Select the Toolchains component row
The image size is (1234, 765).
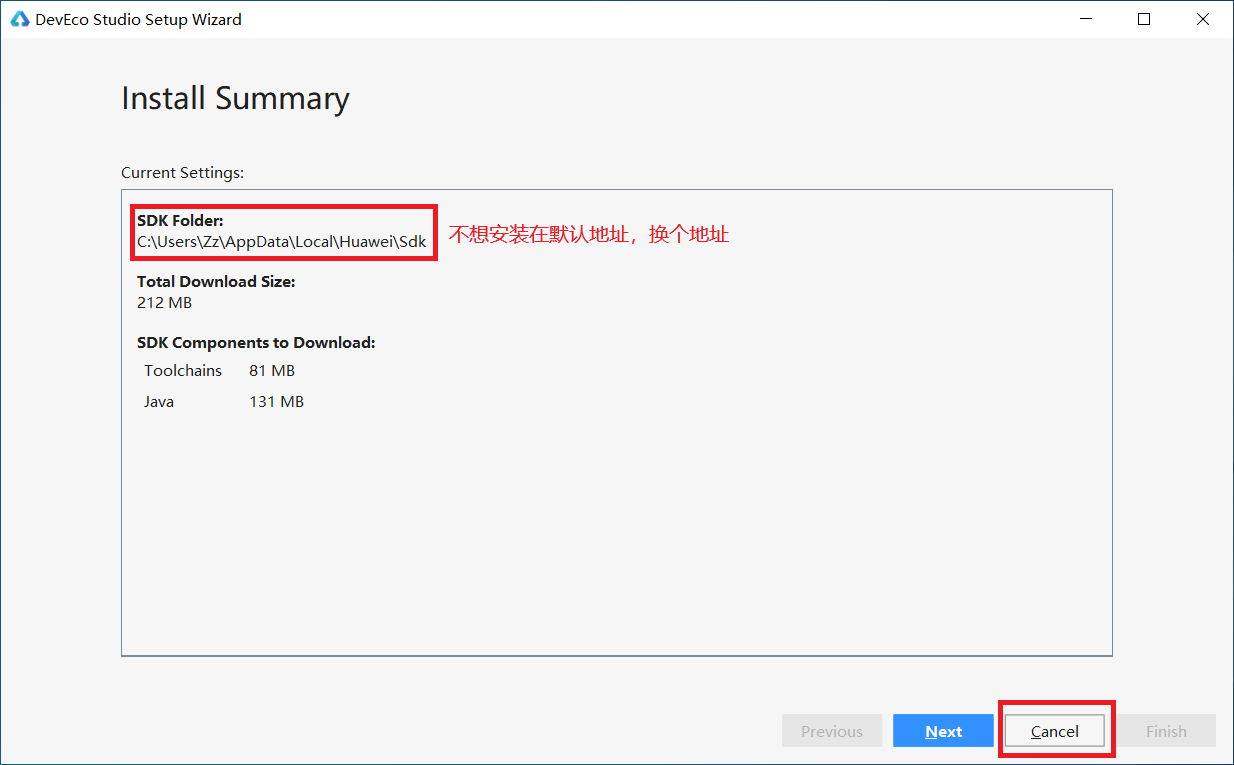(x=219, y=371)
